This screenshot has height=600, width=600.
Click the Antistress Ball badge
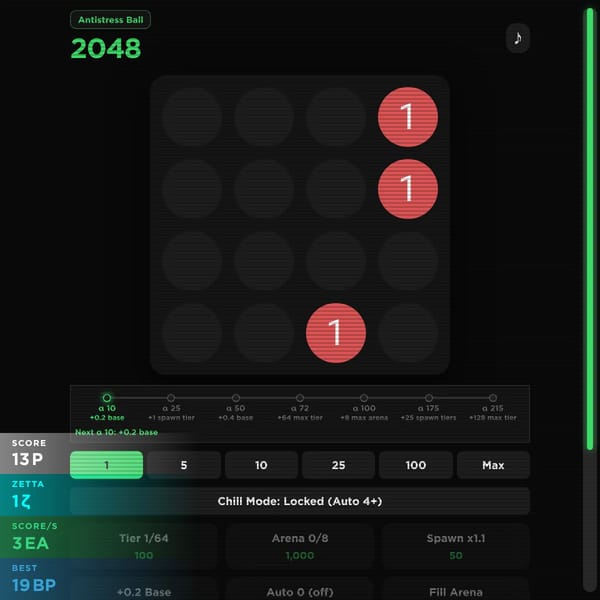pos(110,20)
